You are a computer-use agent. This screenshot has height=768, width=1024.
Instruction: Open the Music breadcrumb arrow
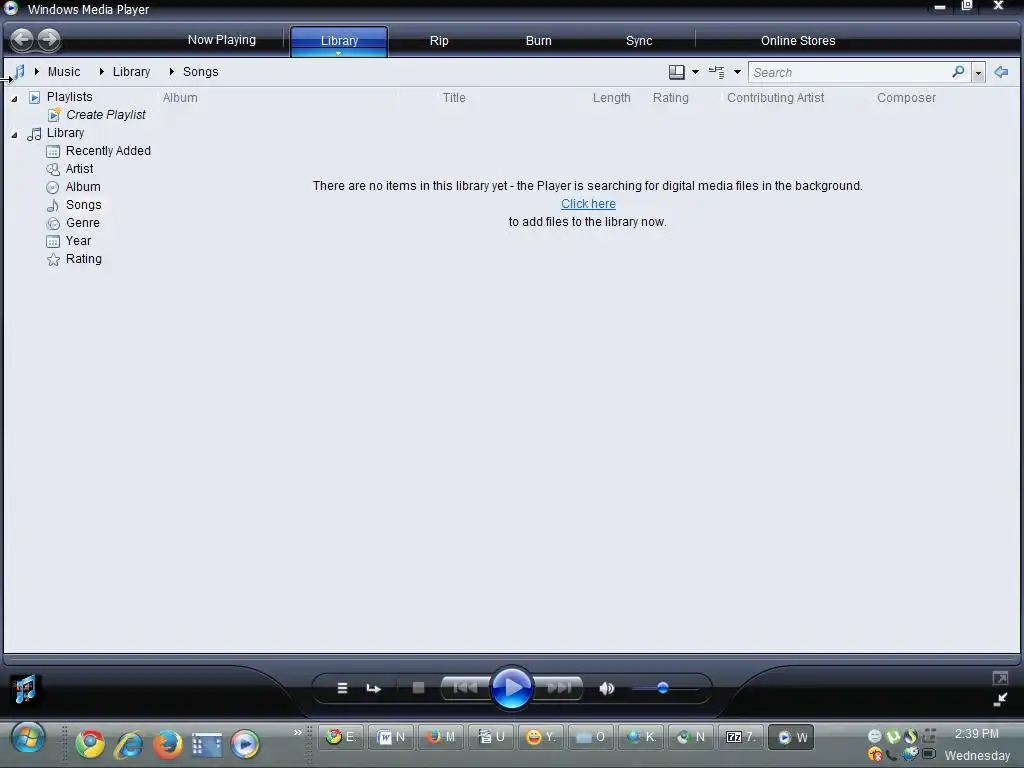click(x=37, y=71)
